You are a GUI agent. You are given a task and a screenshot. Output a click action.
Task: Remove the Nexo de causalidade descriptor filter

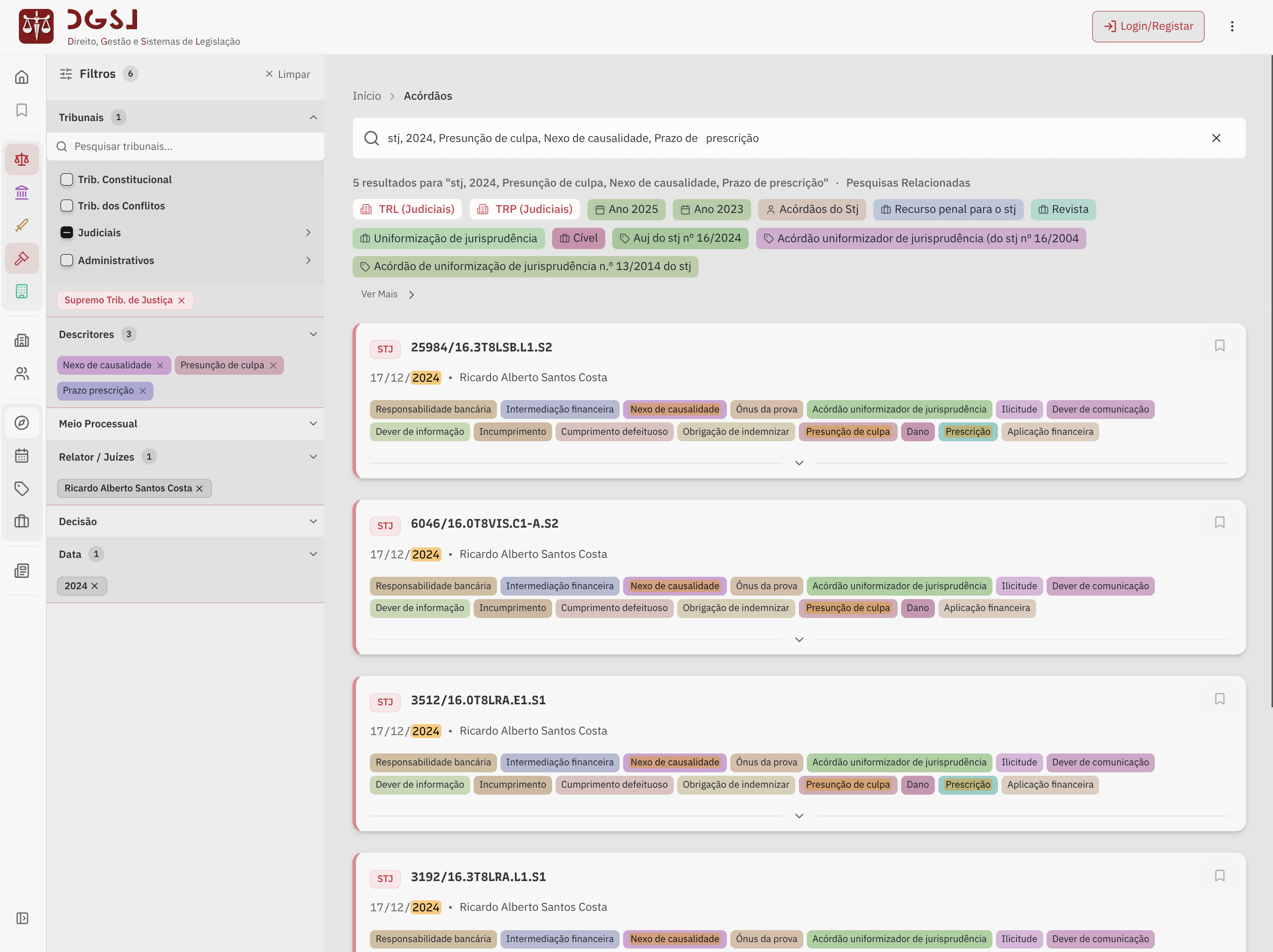[x=160, y=365]
